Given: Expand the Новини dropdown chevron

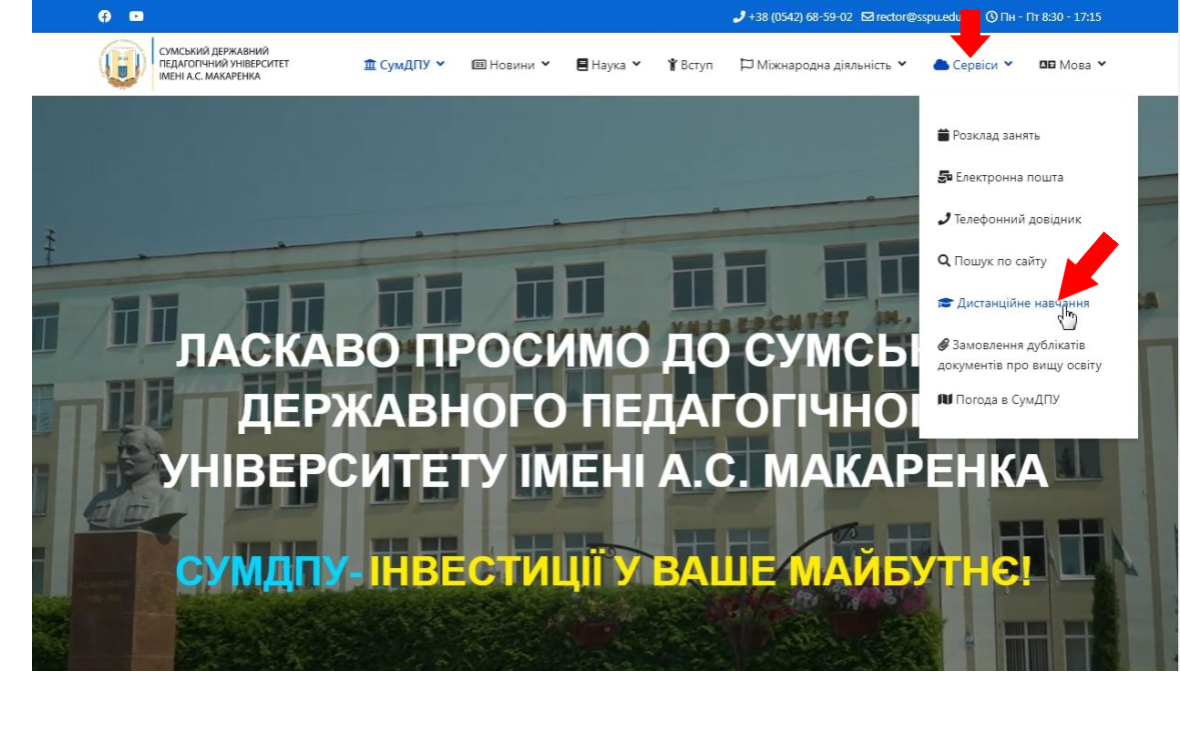Looking at the screenshot, I should tap(546, 64).
